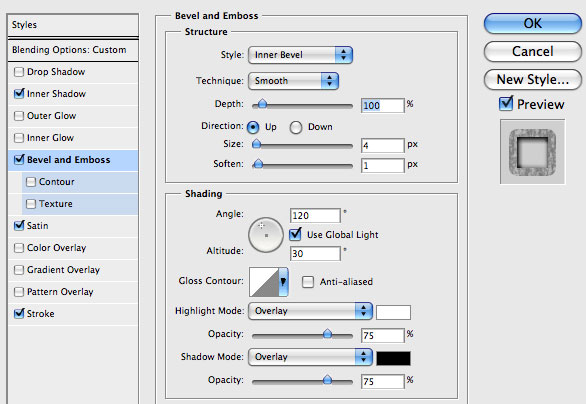Click the Soften slider handle
Viewport: 586px width, 404px height.
[x=258, y=164]
